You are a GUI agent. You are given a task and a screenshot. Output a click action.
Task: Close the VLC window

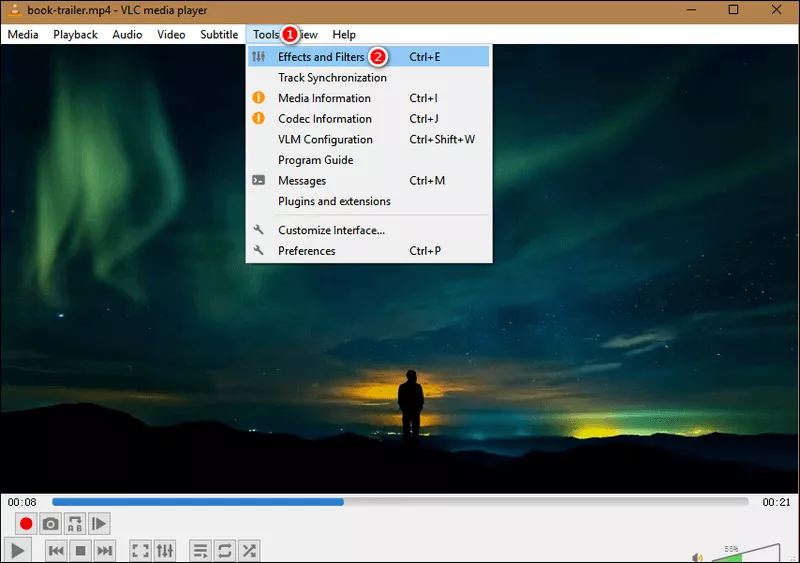777,10
